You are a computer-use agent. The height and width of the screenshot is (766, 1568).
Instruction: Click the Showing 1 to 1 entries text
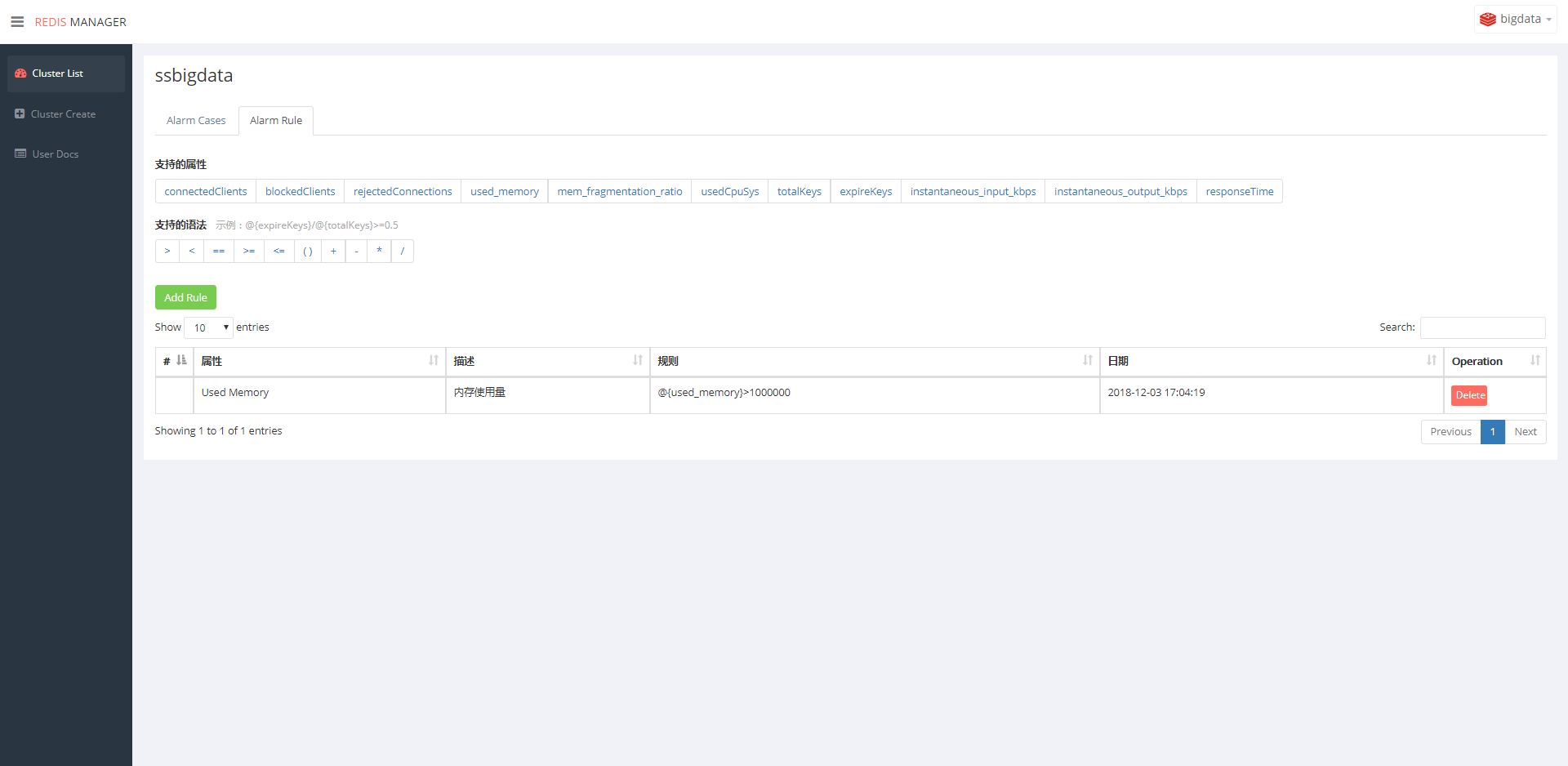click(218, 431)
